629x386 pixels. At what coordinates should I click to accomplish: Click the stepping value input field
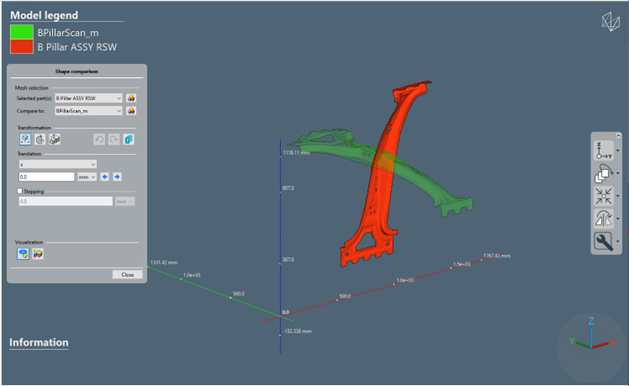tap(66, 201)
